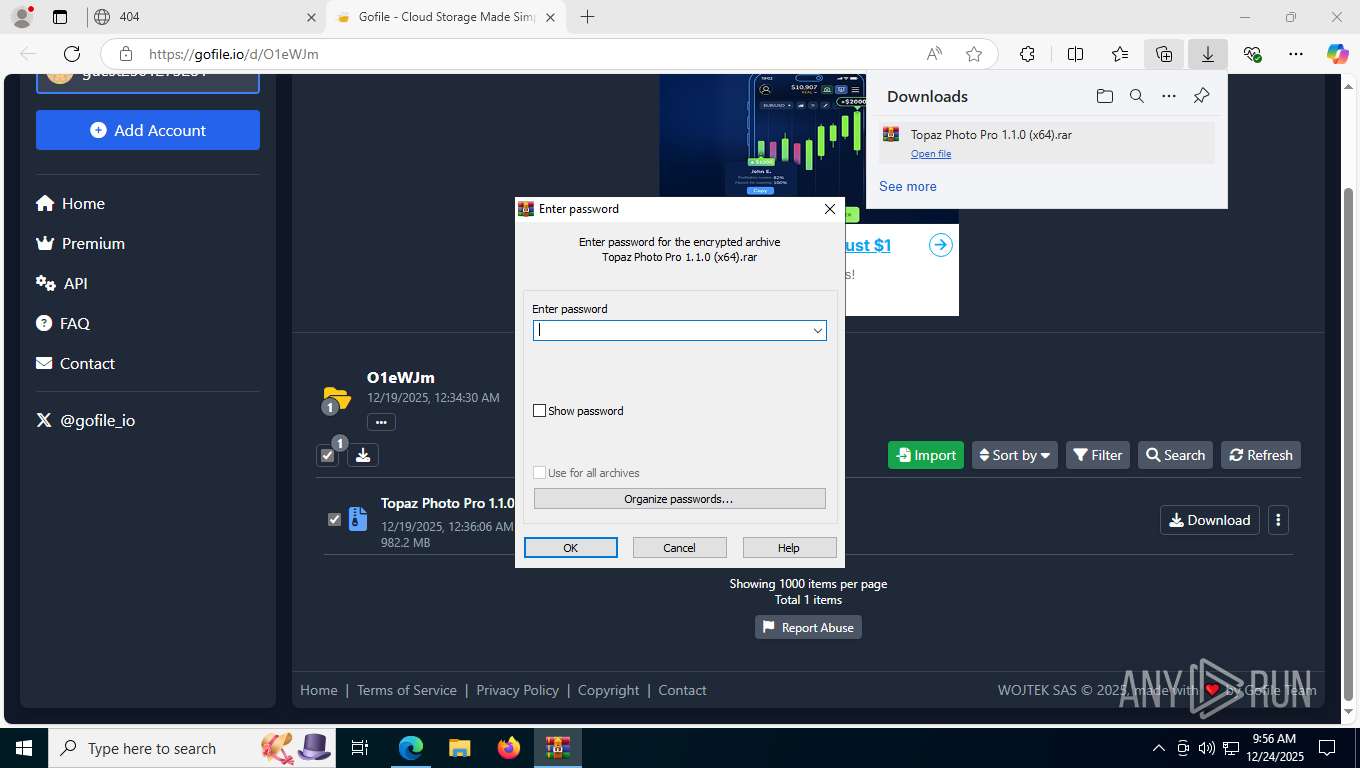Open the file's three-dot options menu
The height and width of the screenshot is (768, 1360).
click(x=1278, y=520)
